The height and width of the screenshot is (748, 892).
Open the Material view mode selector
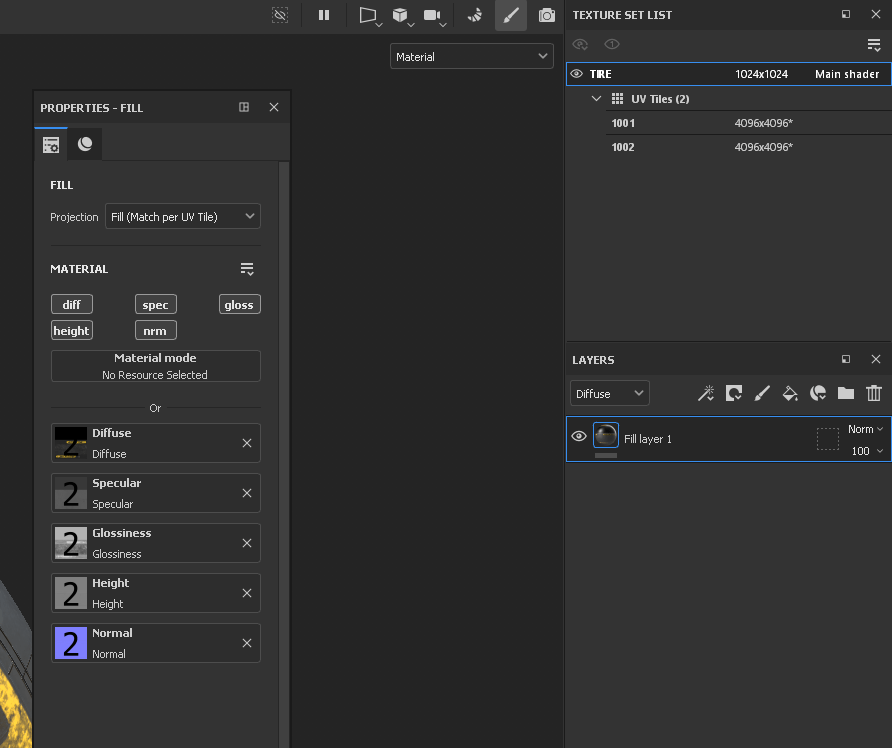coord(471,56)
